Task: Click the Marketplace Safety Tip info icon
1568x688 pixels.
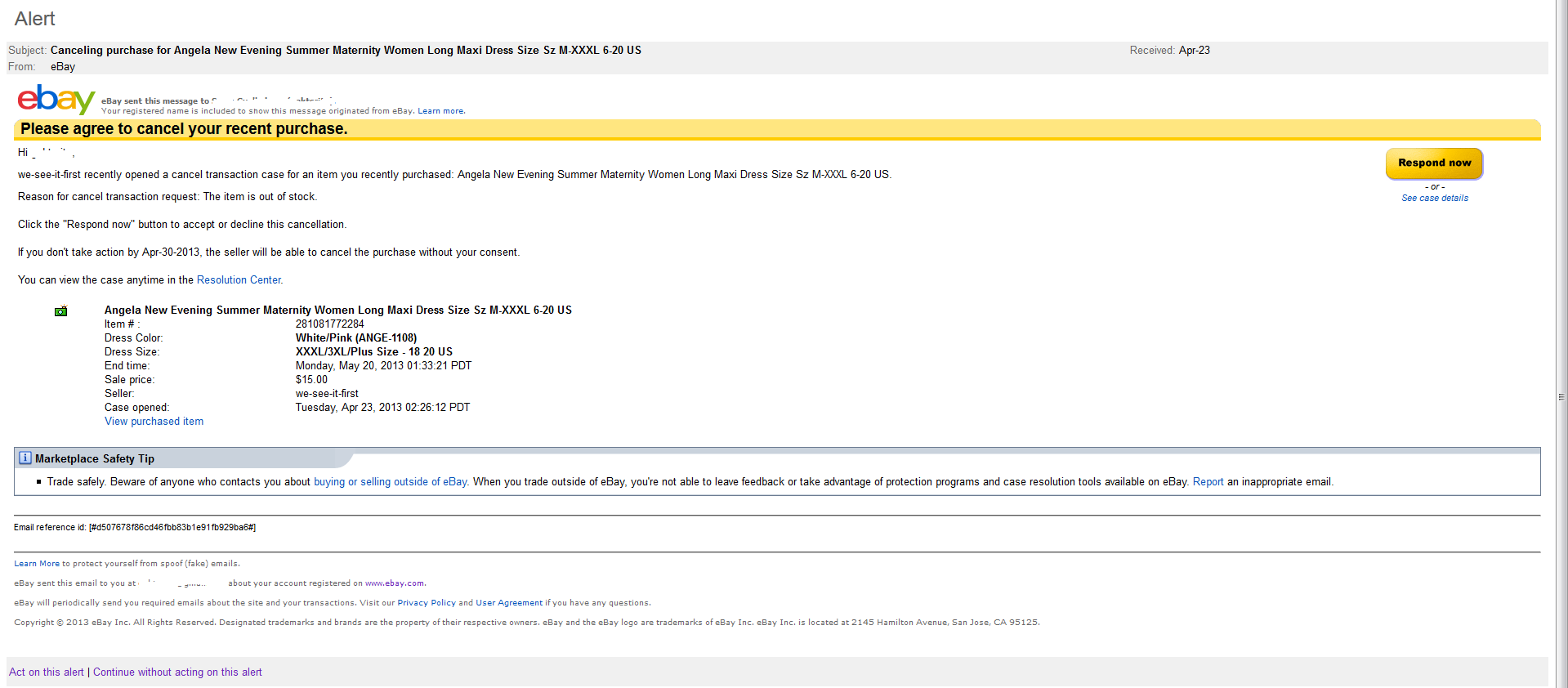Action: [x=25, y=458]
